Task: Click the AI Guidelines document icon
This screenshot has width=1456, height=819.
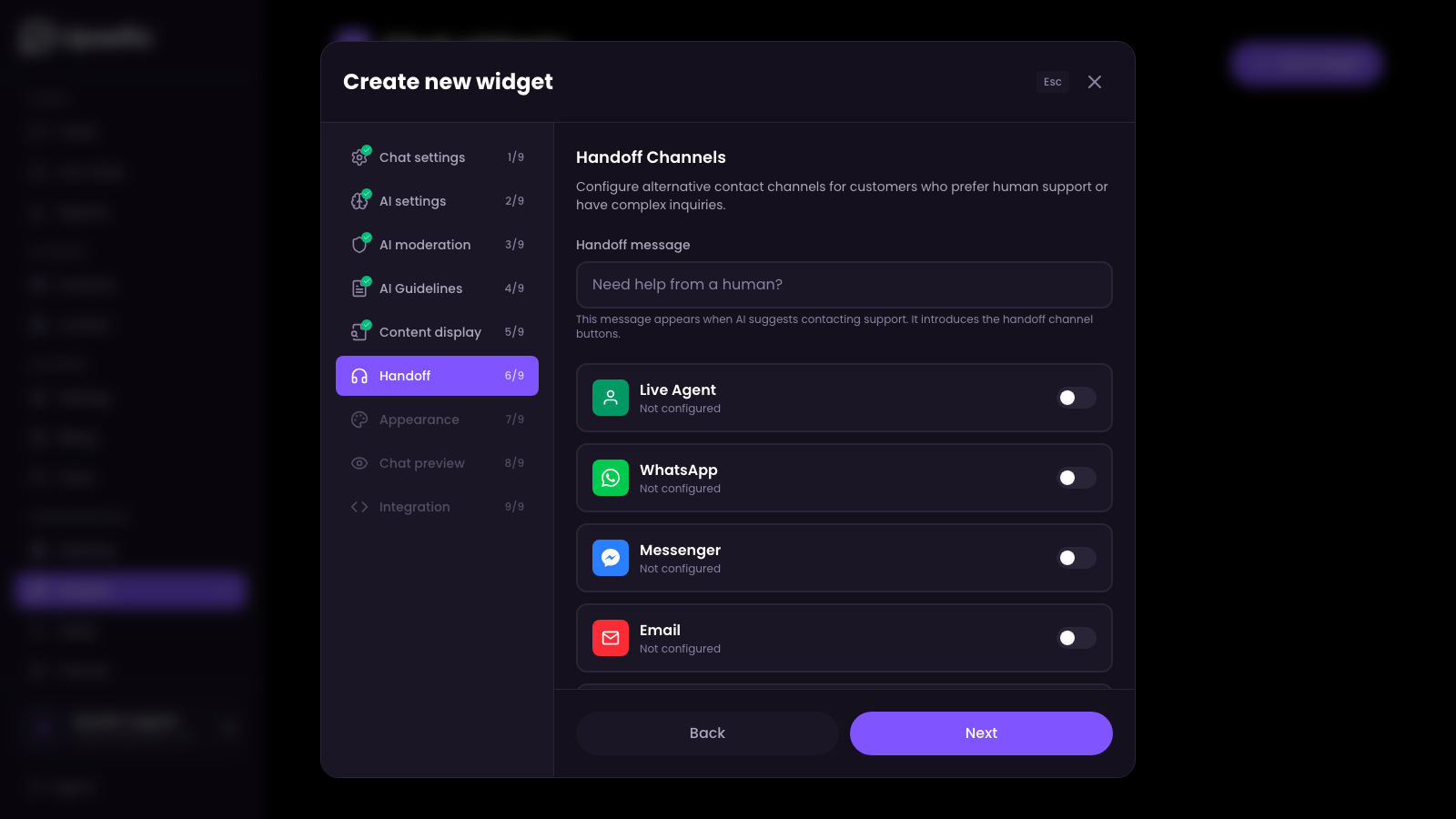Action: pos(359,288)
